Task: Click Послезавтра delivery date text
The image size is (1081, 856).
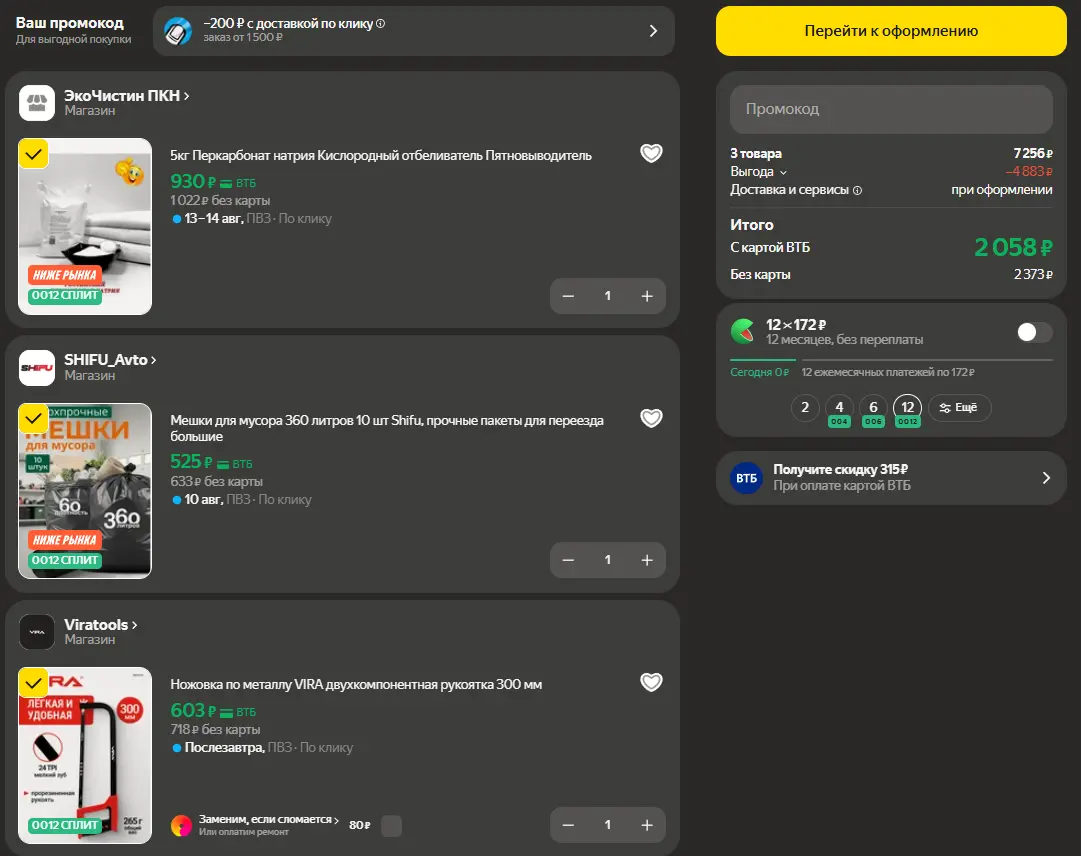Action: 225,747
